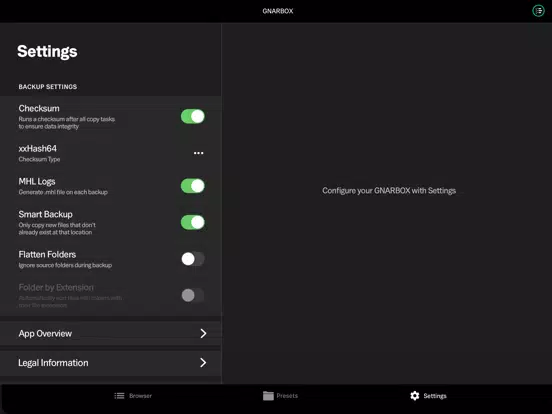This screenshot has width=552, height=414.
Task: Click 'Generate .mhl file on each backup' description
Action: click(63, 192)
